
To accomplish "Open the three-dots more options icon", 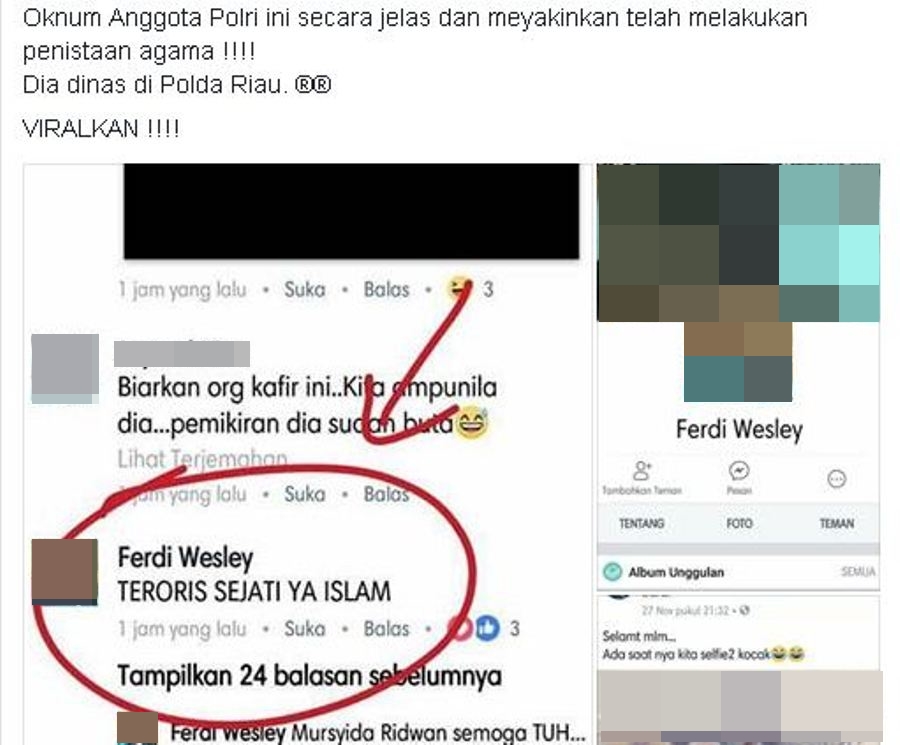I will coord(836,478).
